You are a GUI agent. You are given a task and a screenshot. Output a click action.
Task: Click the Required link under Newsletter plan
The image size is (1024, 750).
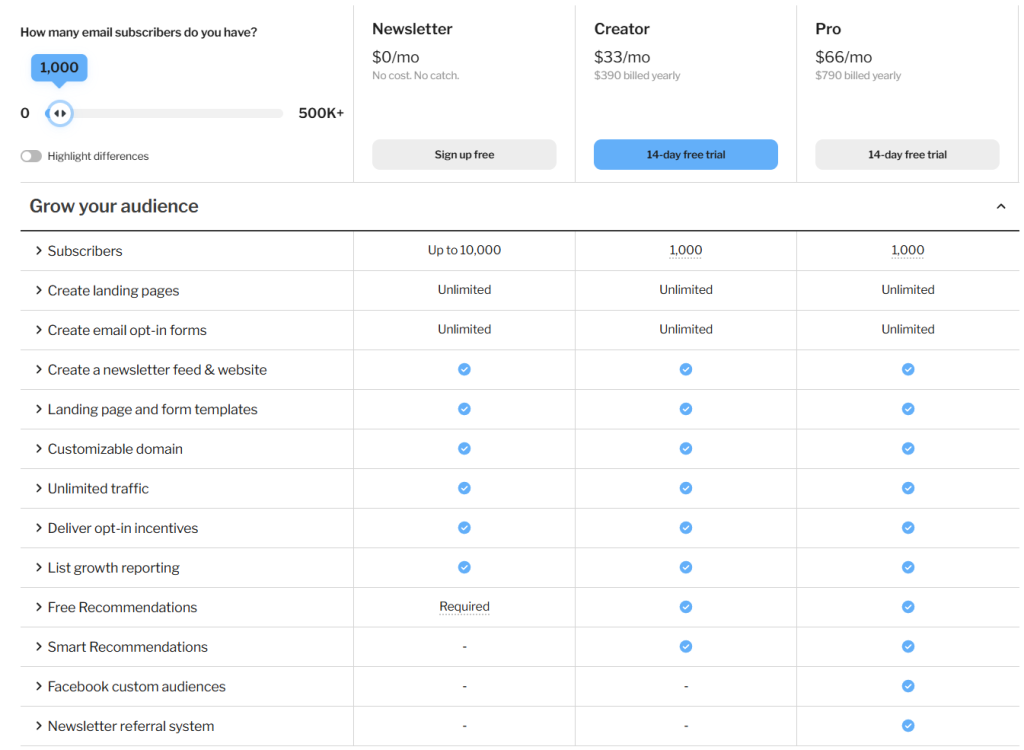point(464,607)
